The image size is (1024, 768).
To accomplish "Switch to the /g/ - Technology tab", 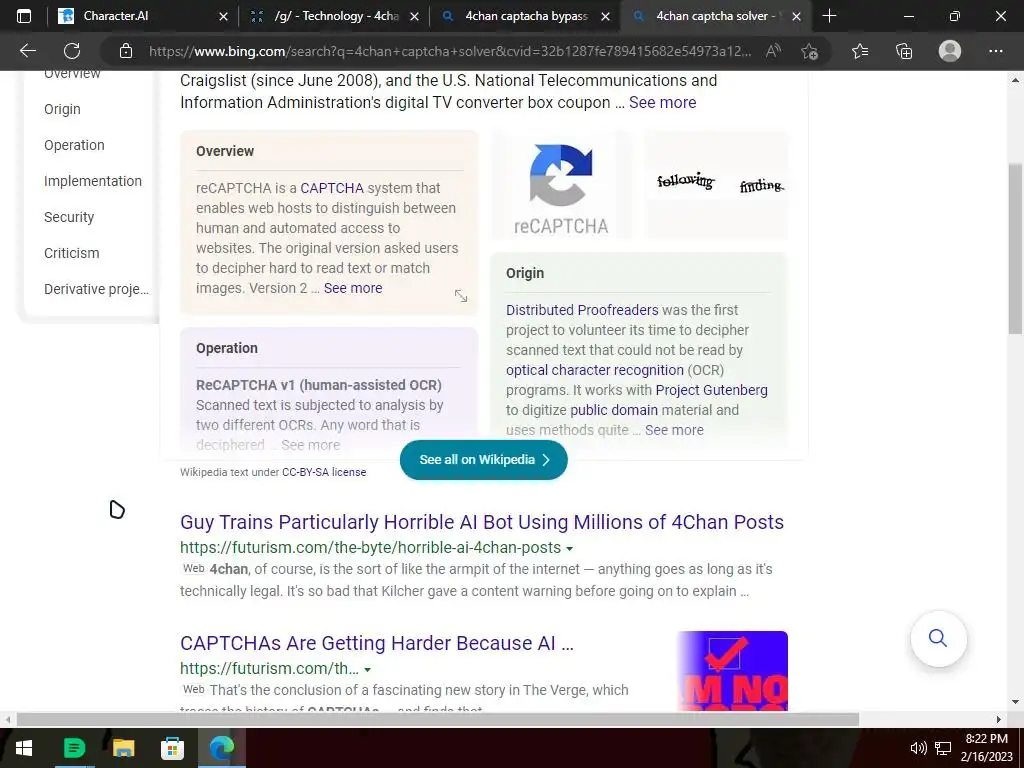I will click(334, 16).
